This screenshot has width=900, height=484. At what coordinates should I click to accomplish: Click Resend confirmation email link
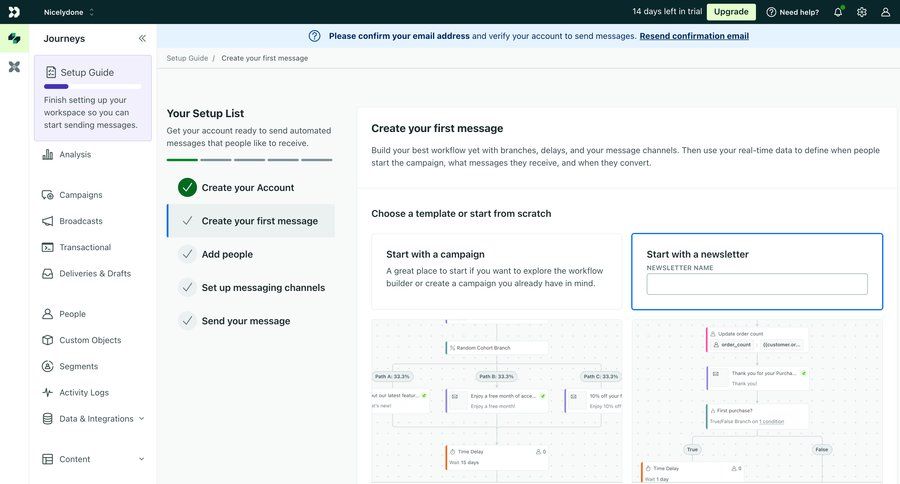click(694, 36)
